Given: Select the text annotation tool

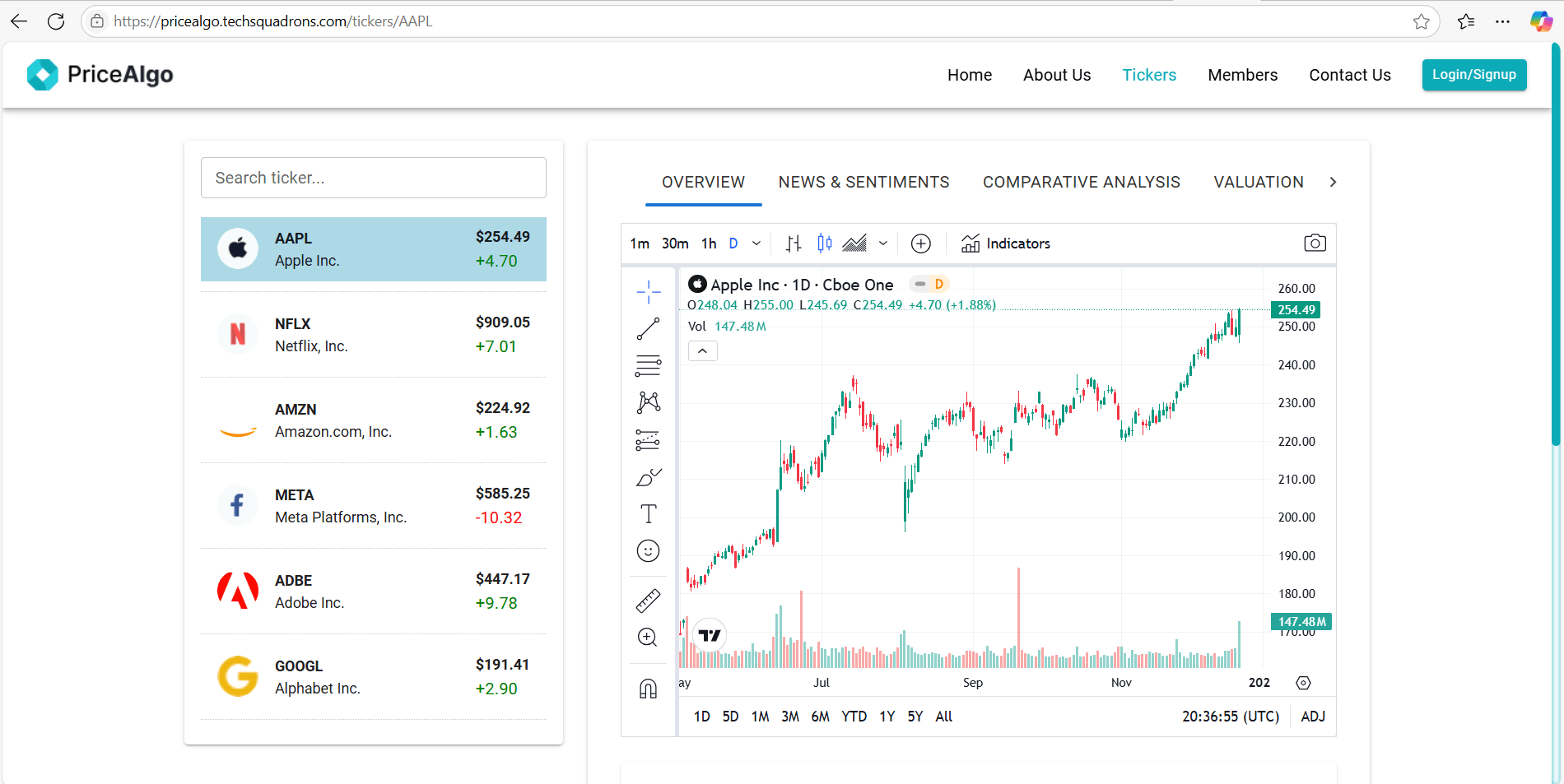Looking at the screenshot, I should point(648,514).
